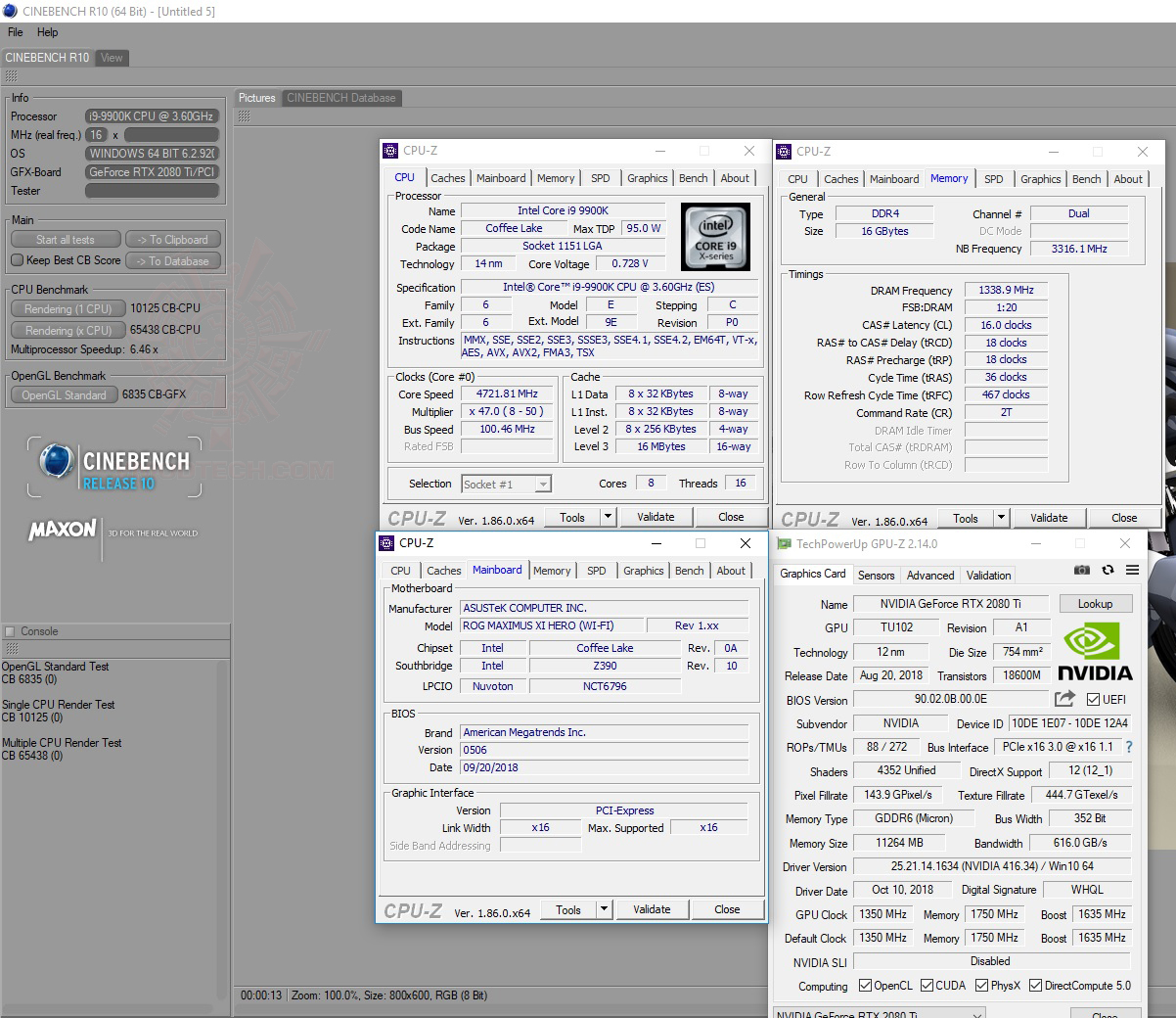Click the GPU-Z refresh icon
Image resolution: width=1176 pixels, height=1018 pixels.
1108,570
